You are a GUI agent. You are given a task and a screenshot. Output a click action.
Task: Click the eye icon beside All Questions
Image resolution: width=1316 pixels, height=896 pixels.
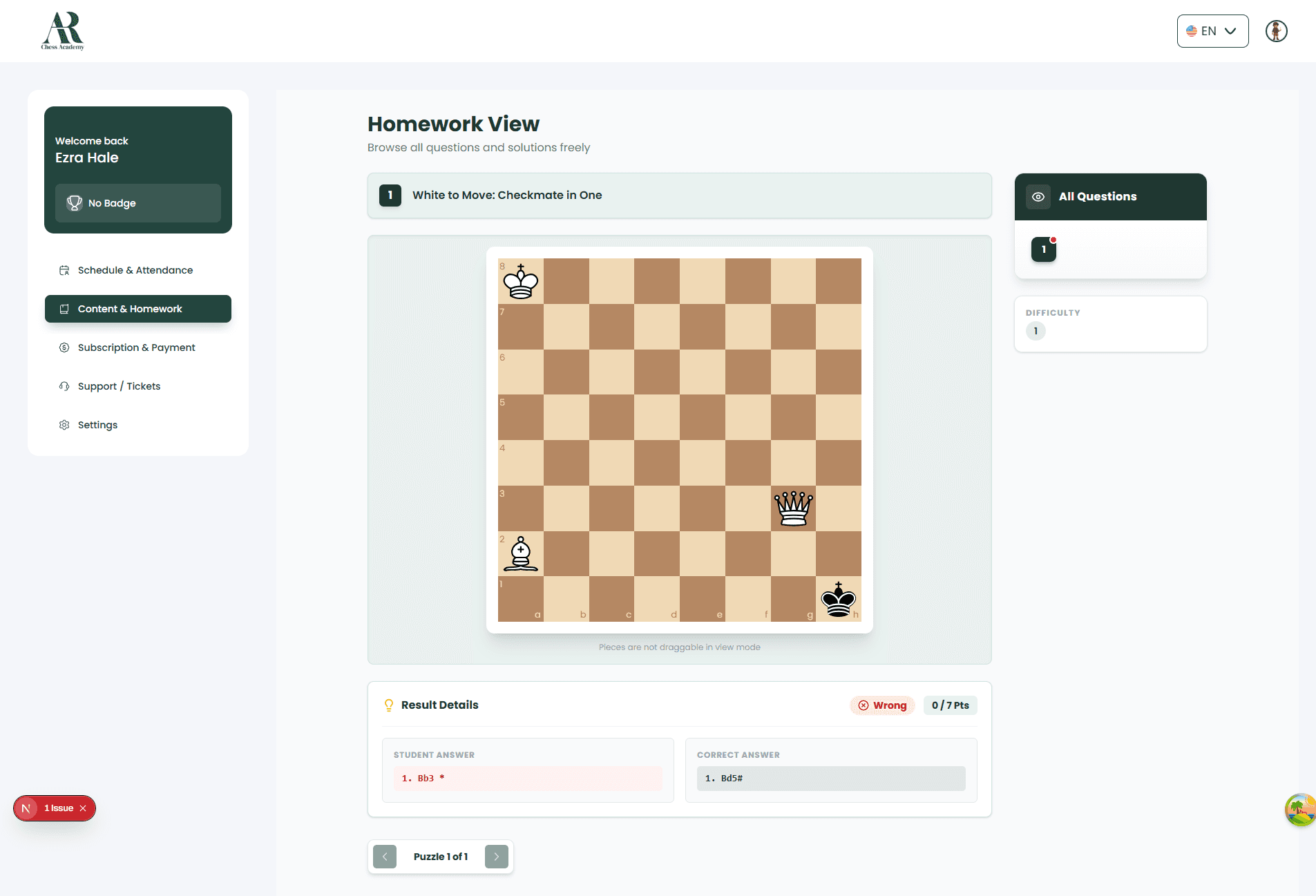(x=1038, y=197)
